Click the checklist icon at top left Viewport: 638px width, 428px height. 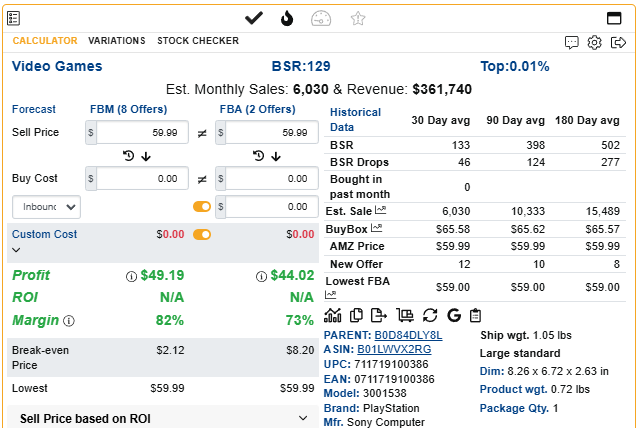tap(13, 18)
